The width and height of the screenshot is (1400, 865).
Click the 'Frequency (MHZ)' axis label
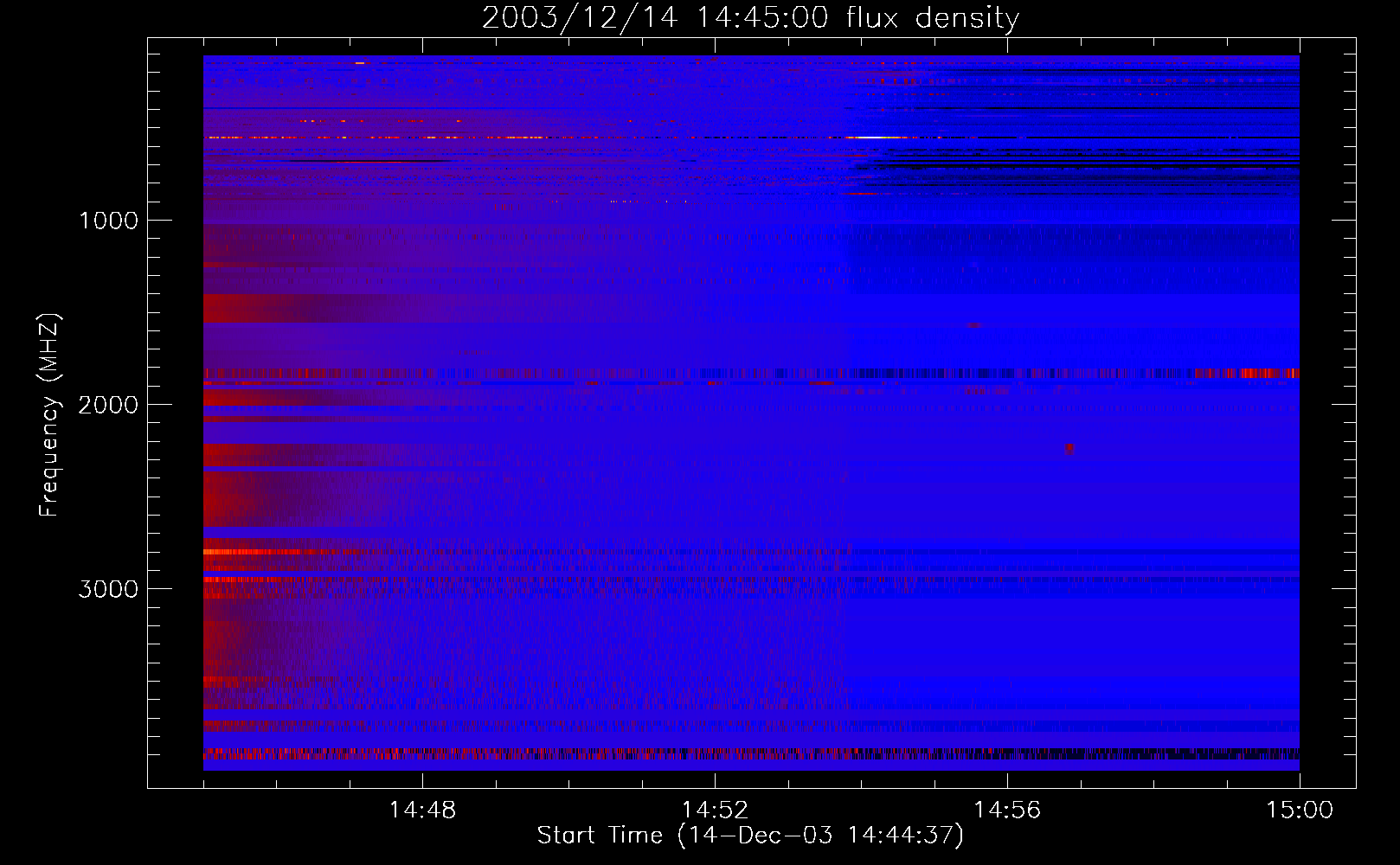tap(49, 415)
